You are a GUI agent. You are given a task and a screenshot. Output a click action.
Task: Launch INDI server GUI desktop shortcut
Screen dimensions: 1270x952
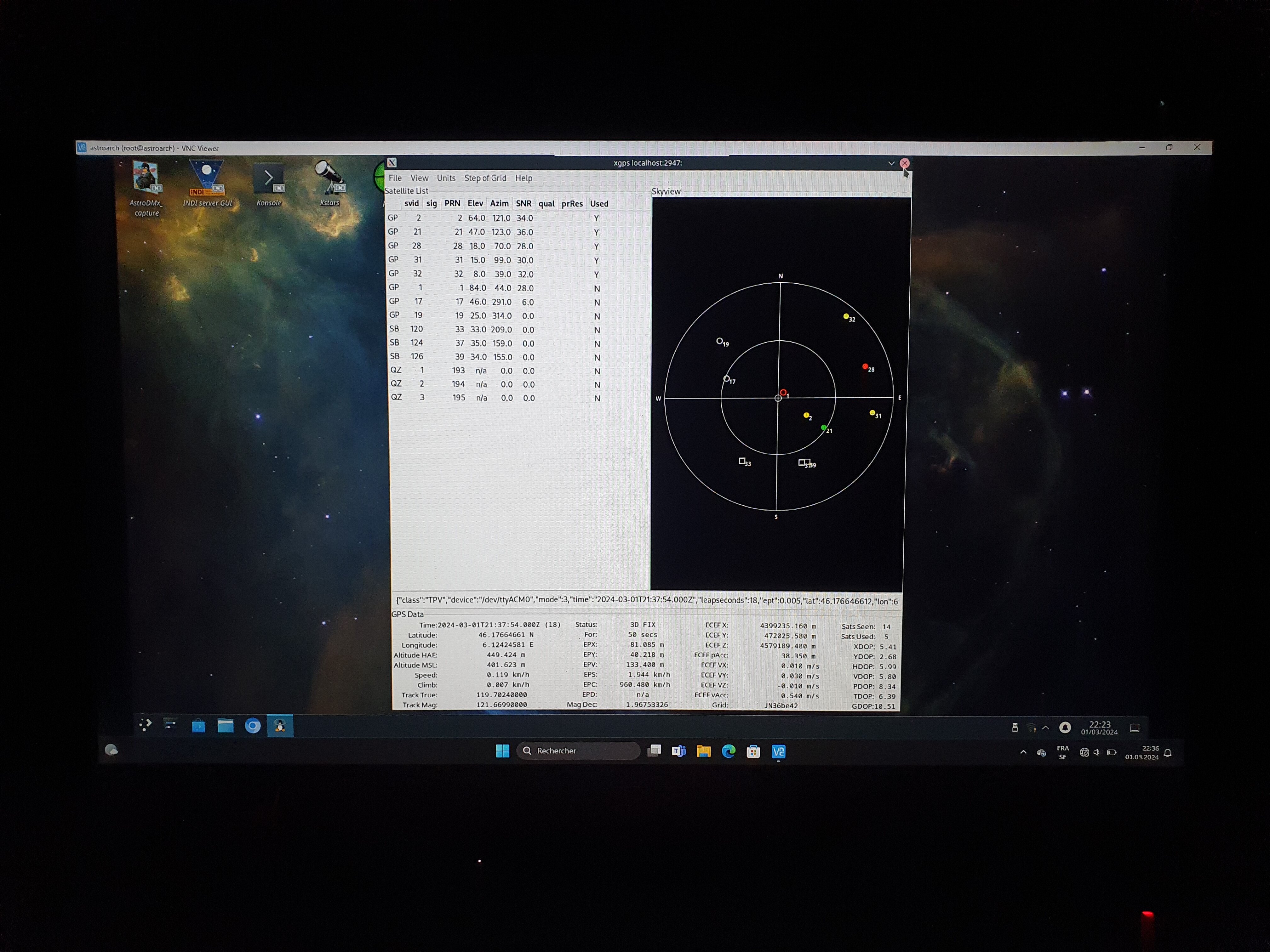click(x=207, y=179)
